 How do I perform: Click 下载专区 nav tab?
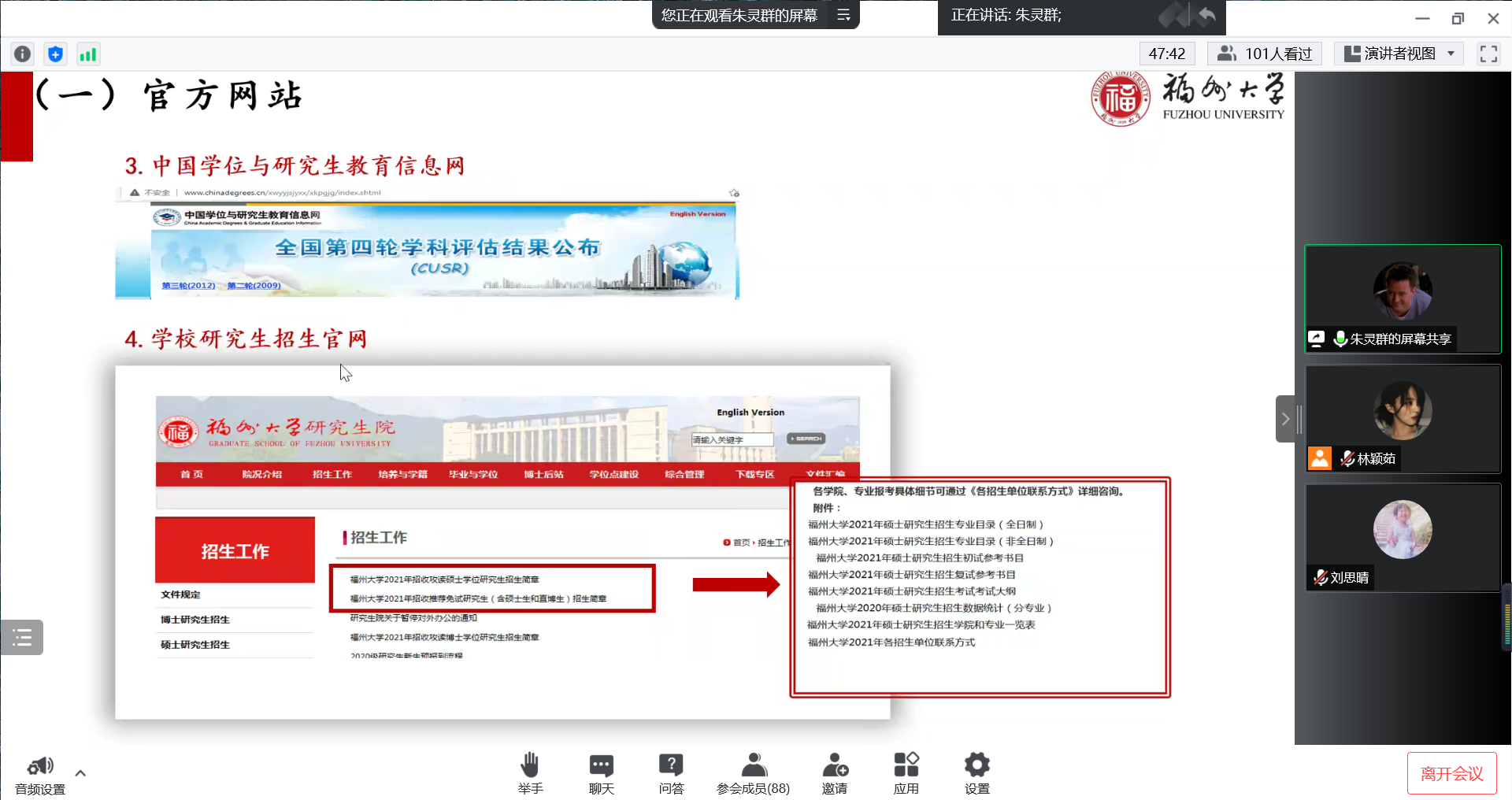click(x=754, y=474)
